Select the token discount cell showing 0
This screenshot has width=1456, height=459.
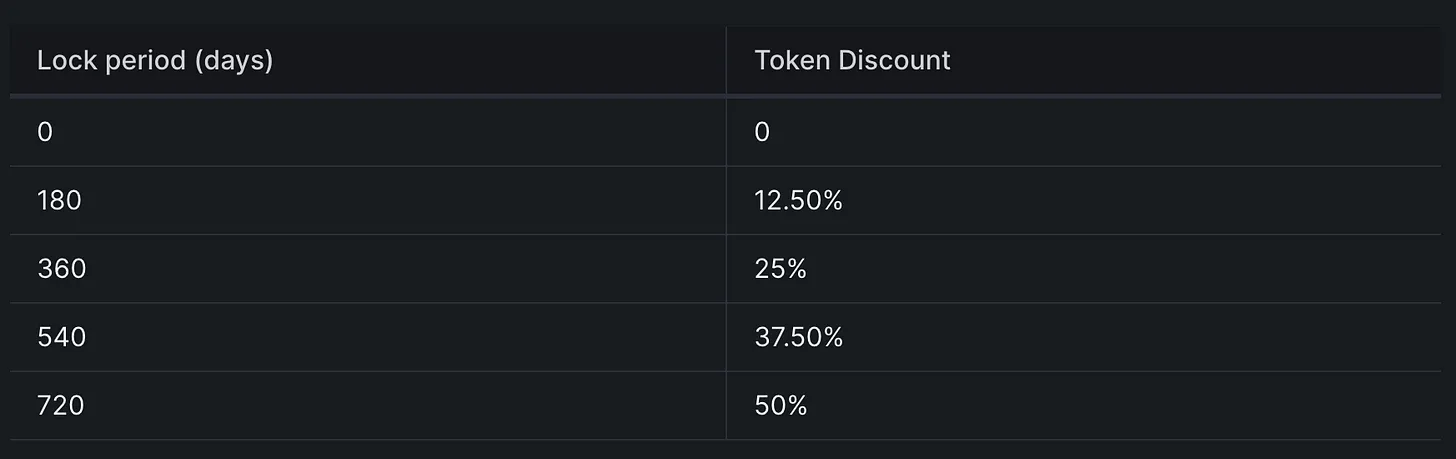(x=762, y=132)
